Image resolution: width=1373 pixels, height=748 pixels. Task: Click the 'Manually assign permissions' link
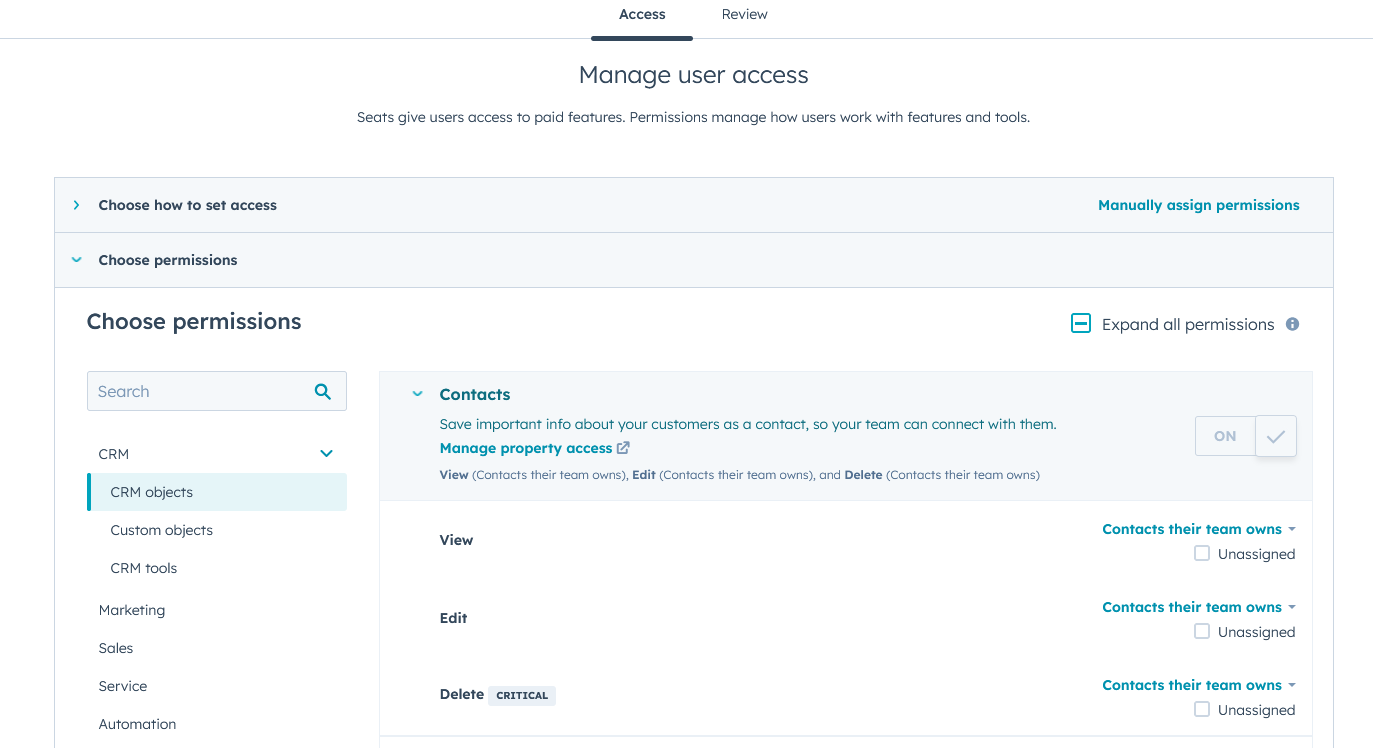coord(1198,204)
